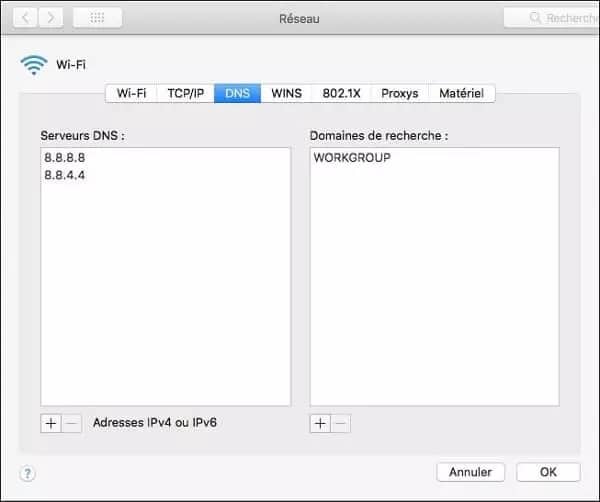This screenshot has width=600, height=502.
Task: Remove search domain with minus button
Action: 340,423
